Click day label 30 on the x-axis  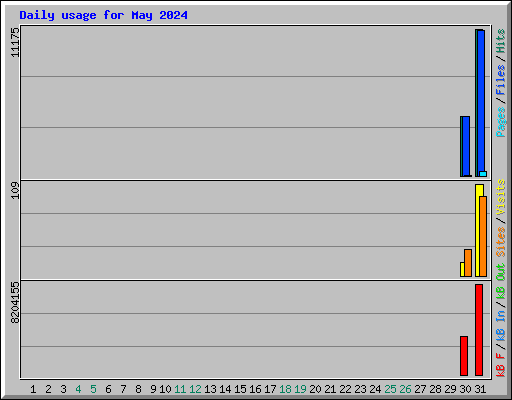[465, 389]
